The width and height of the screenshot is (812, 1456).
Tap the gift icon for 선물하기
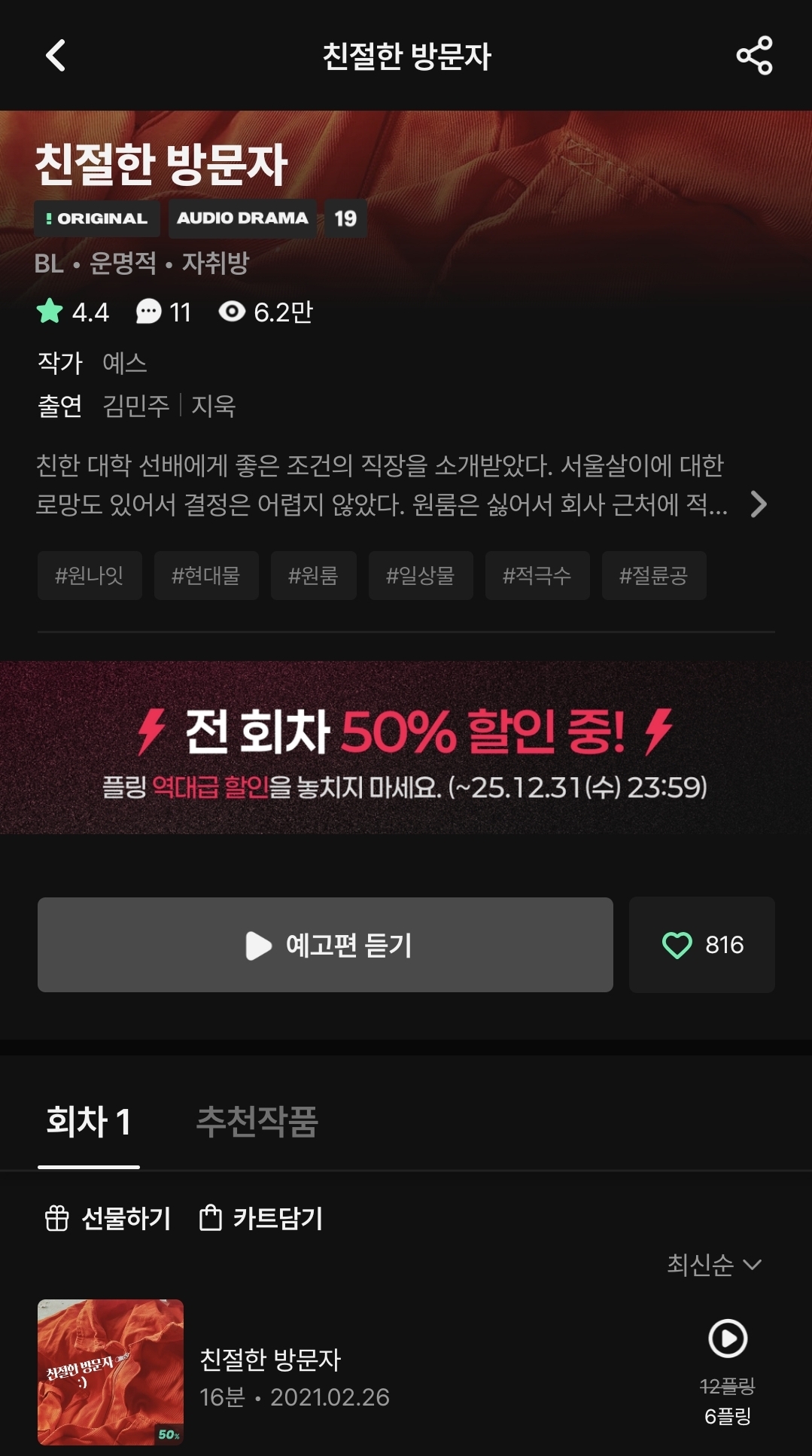tap(57, 1218)
